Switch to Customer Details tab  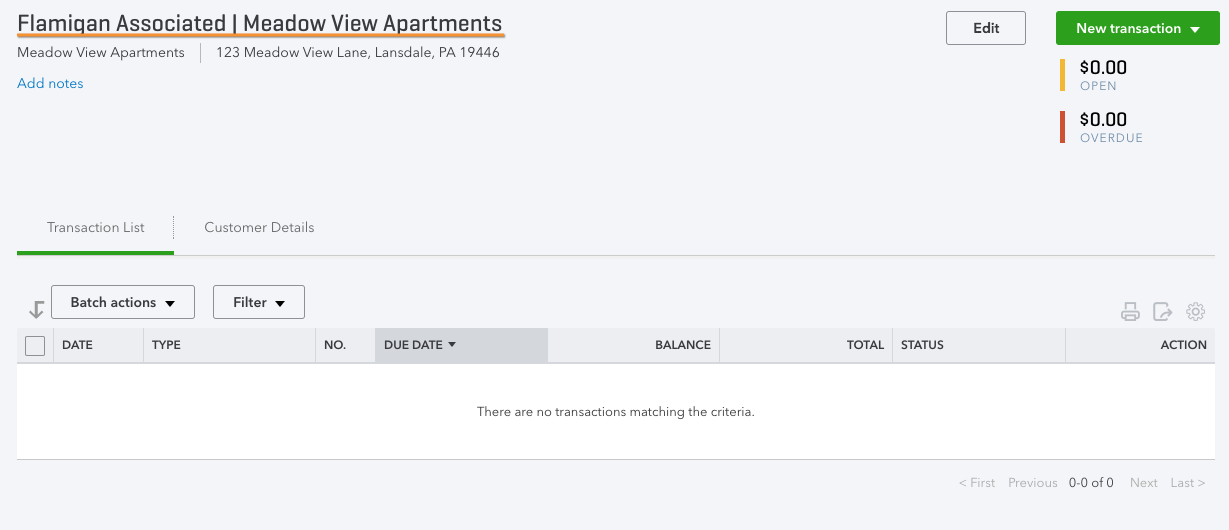pos(259,227)
